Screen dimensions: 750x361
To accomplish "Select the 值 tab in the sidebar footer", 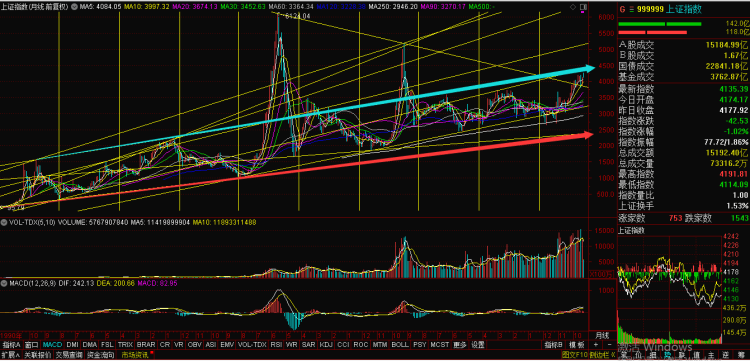I will [x=696, y=355].
